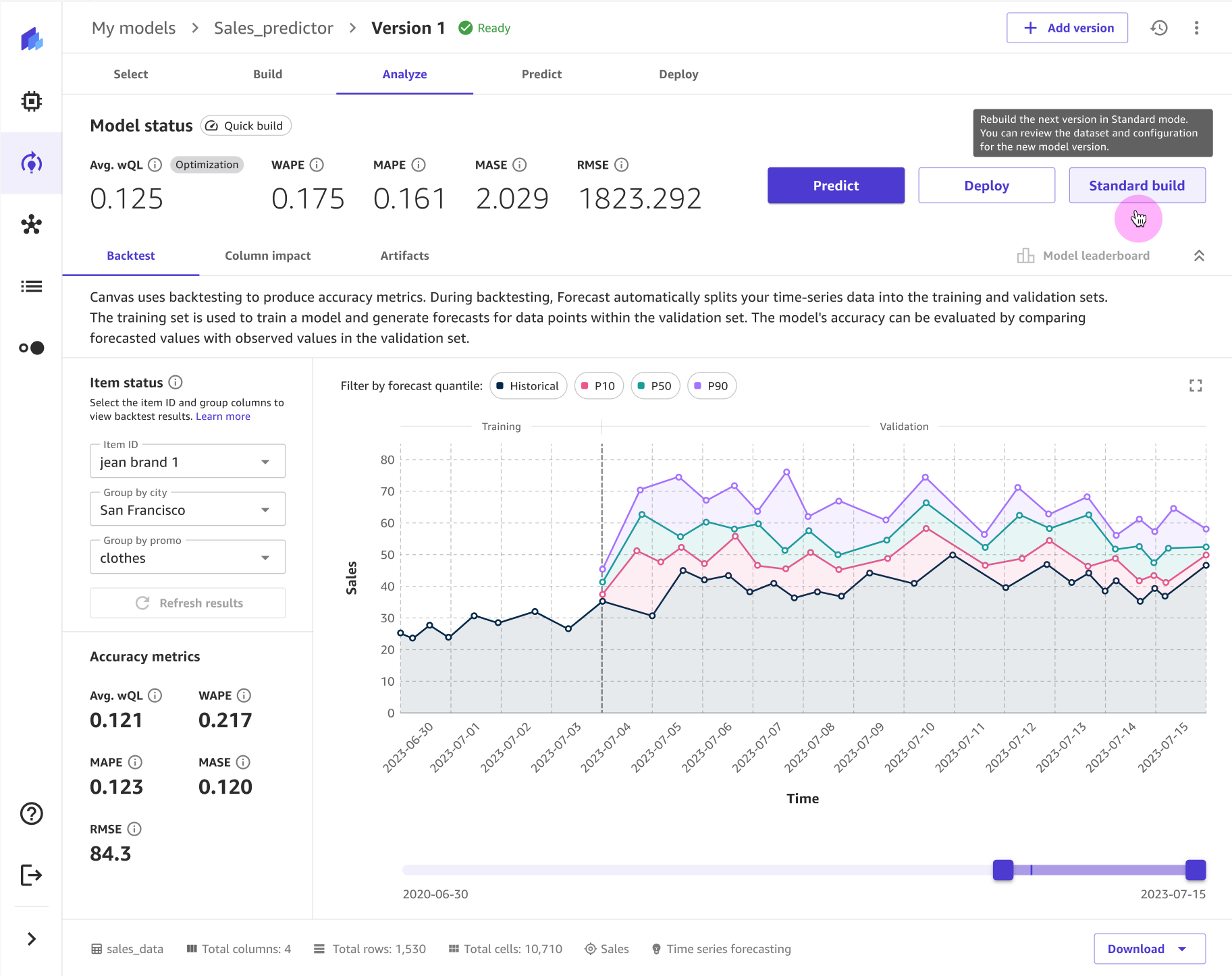
Task: Open the three-dot overflow menu
Action: 1196,28
